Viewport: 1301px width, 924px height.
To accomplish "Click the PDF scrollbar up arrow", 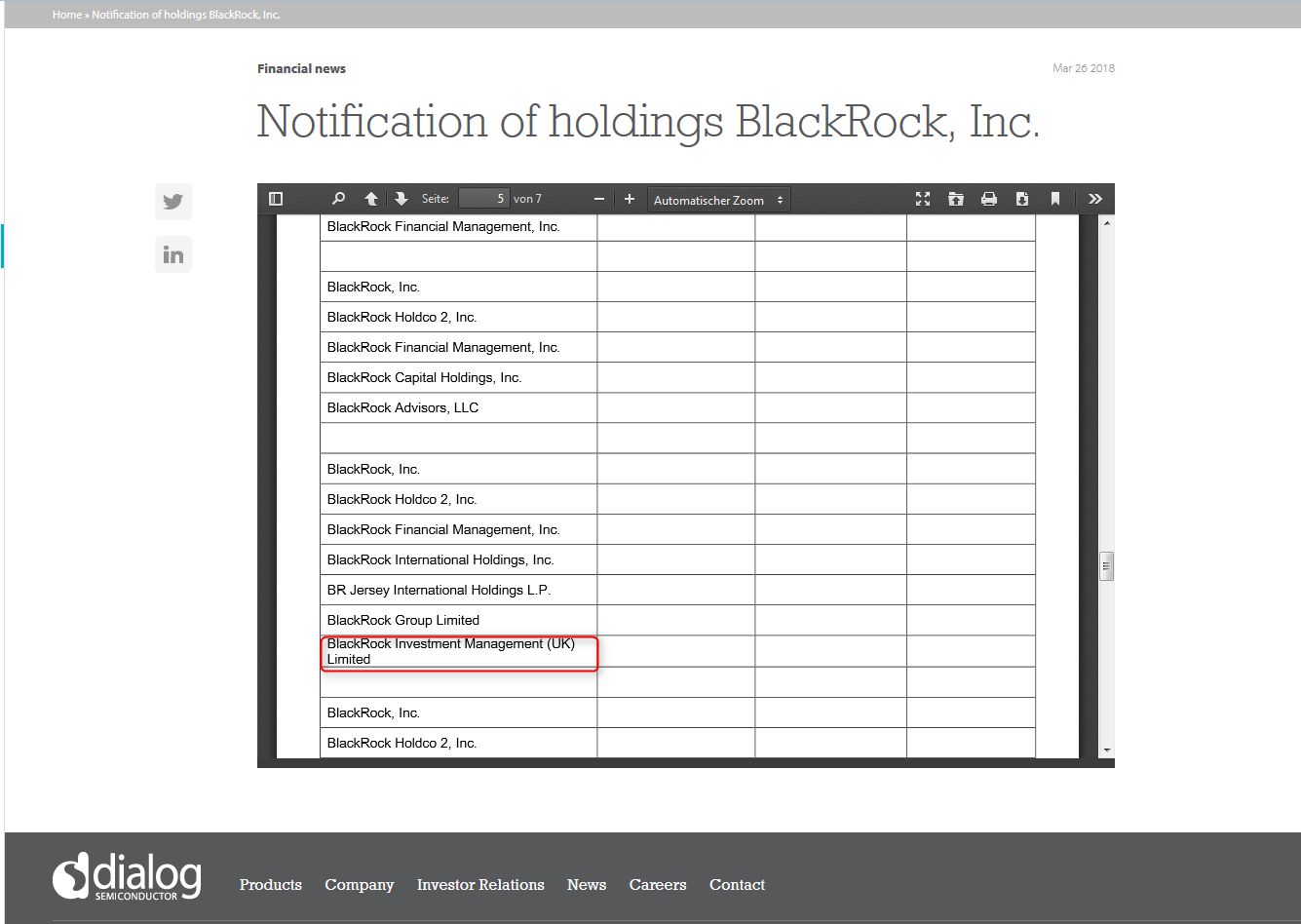I will pyautogui.click(x=1106, y=223).
